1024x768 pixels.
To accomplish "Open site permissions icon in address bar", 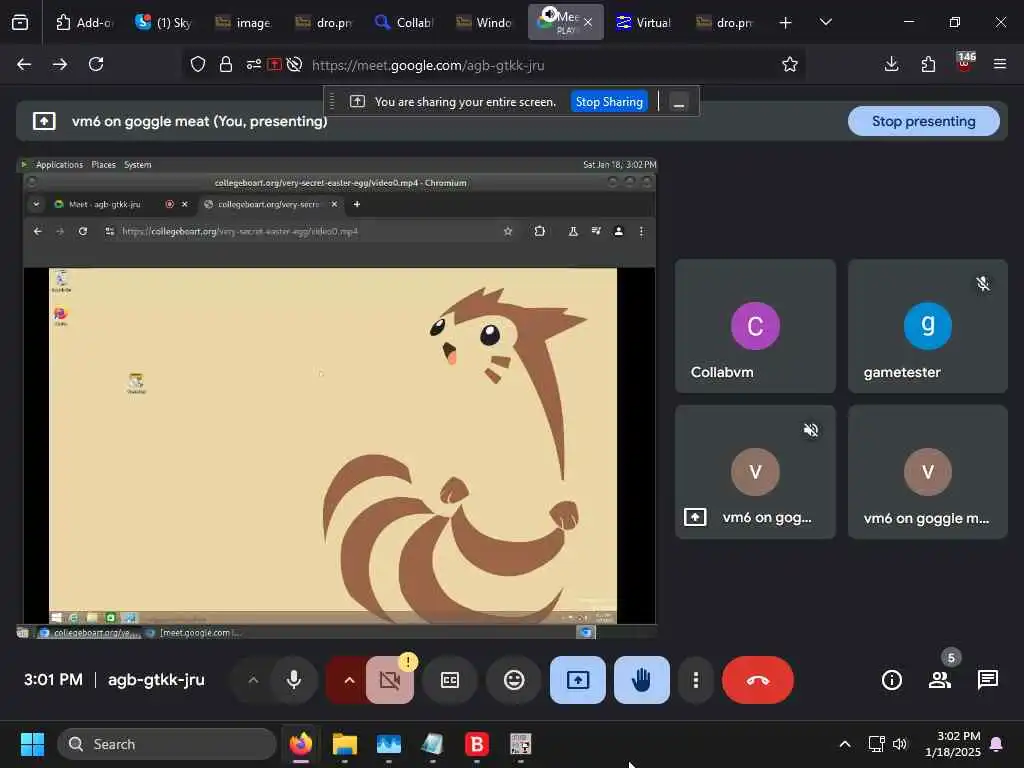I will click(x=253, y=64).
